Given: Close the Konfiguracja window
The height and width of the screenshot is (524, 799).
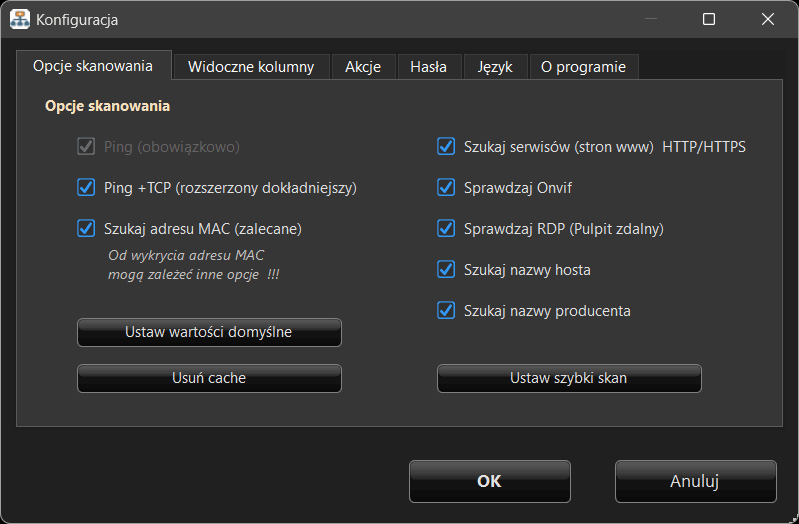Looking at the screenshot, I should (x=767, y=19).
